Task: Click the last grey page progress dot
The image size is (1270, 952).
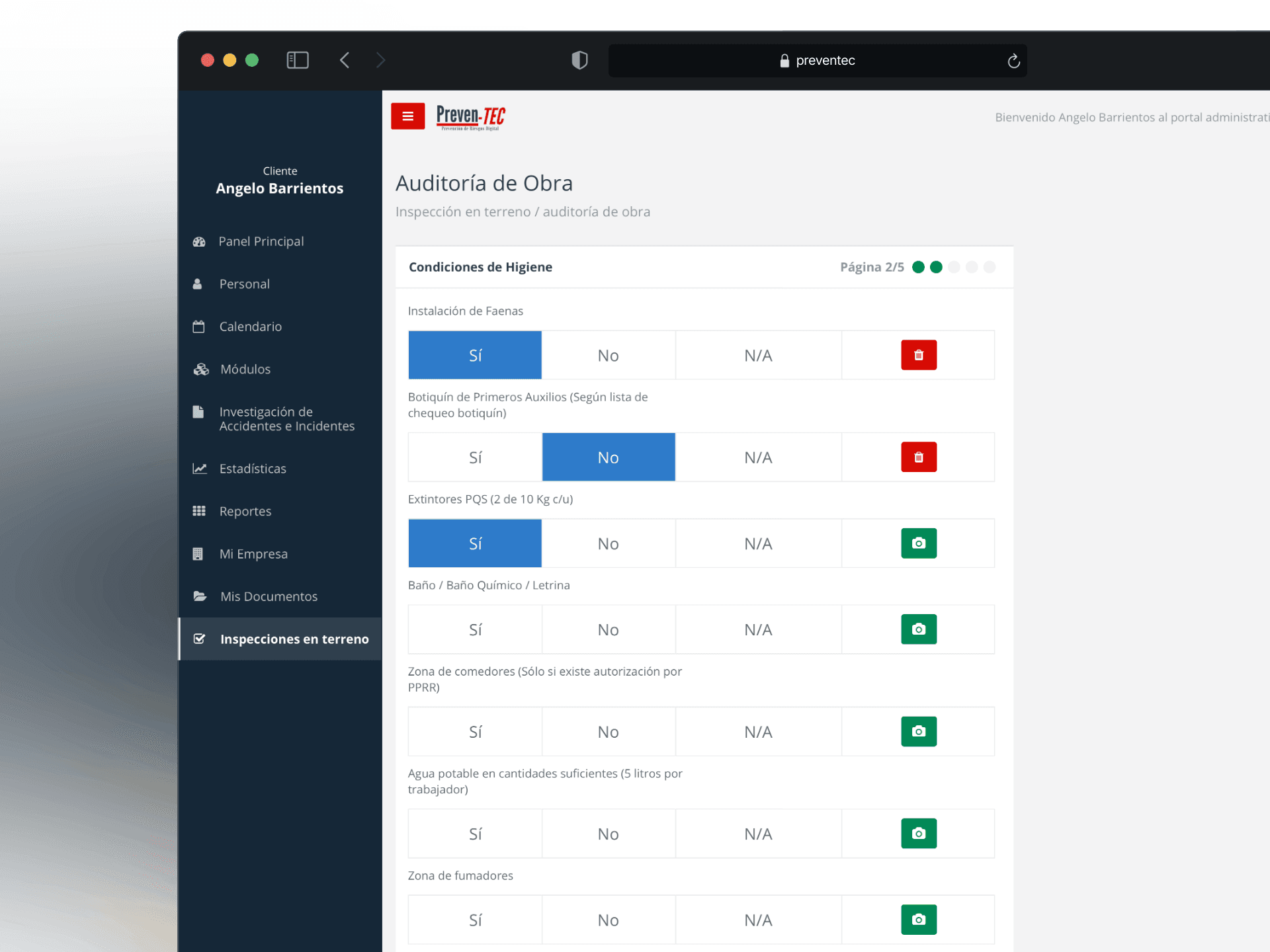Action: pyautogui.click(x=990, y=267)
